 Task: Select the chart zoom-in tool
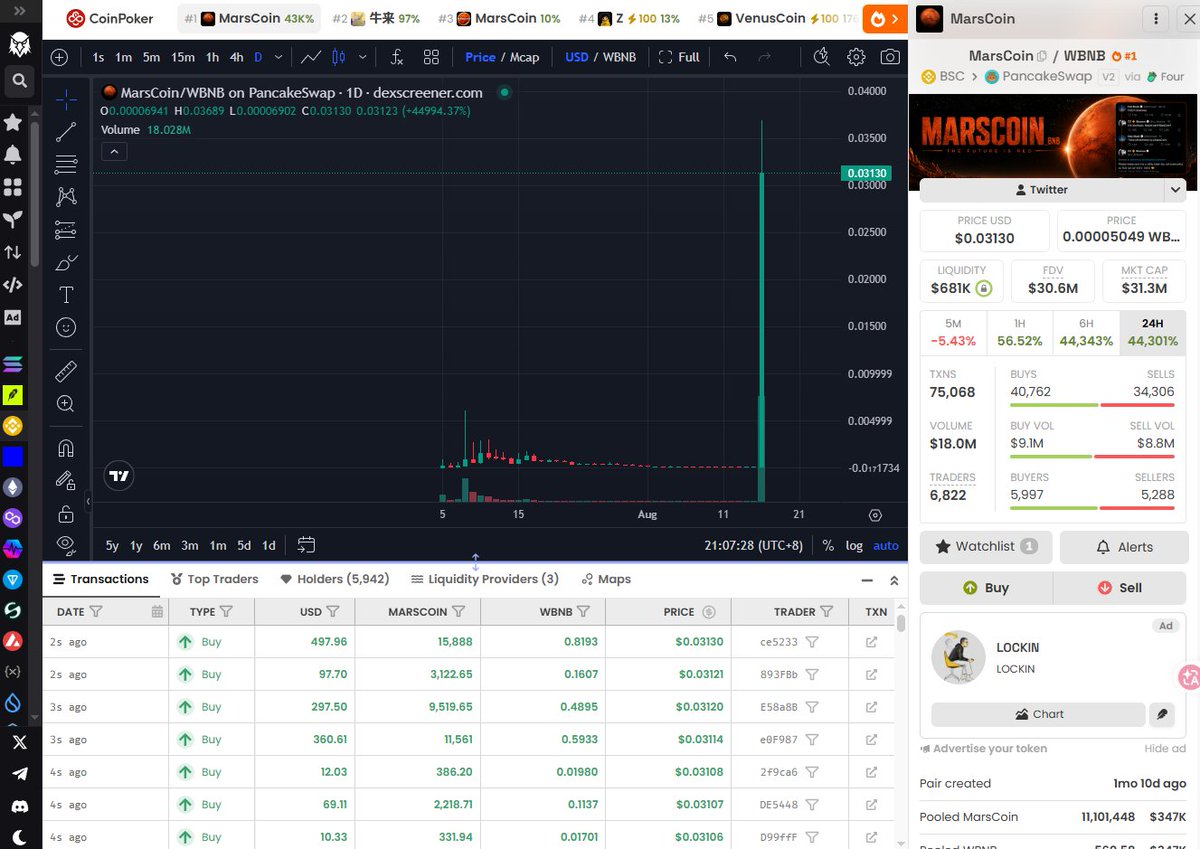[x=66, y=404]
